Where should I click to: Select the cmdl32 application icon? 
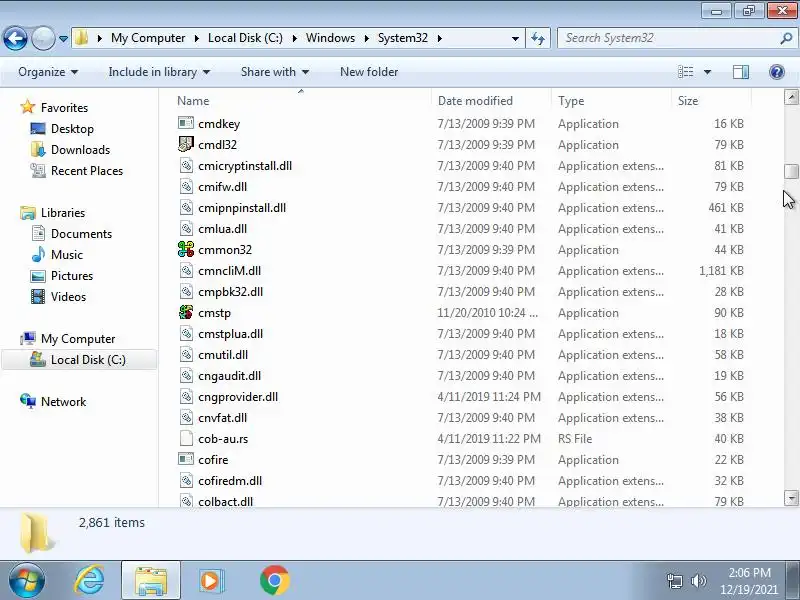point(186,144)
